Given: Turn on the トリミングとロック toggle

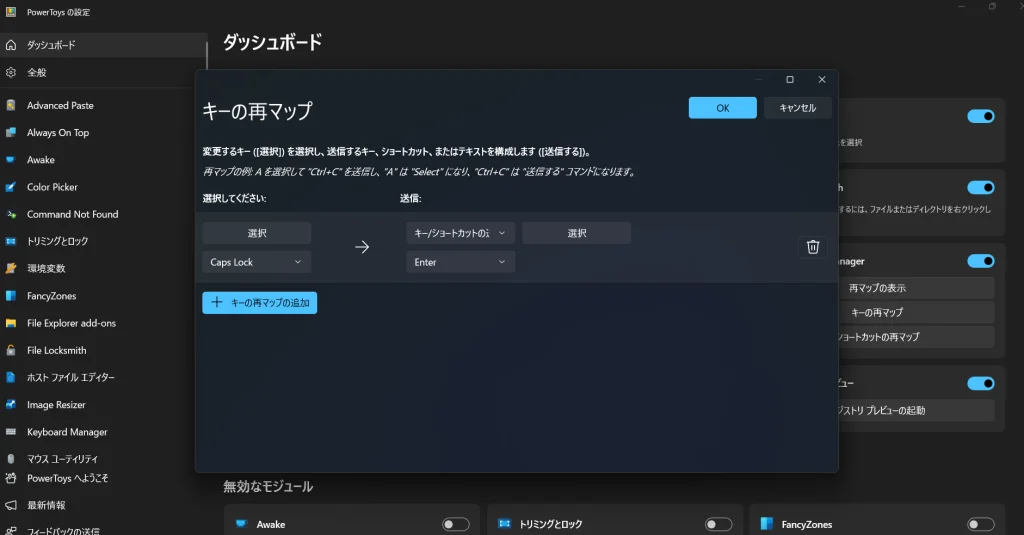Looking at the screenshot, I should tap(718, 524).
